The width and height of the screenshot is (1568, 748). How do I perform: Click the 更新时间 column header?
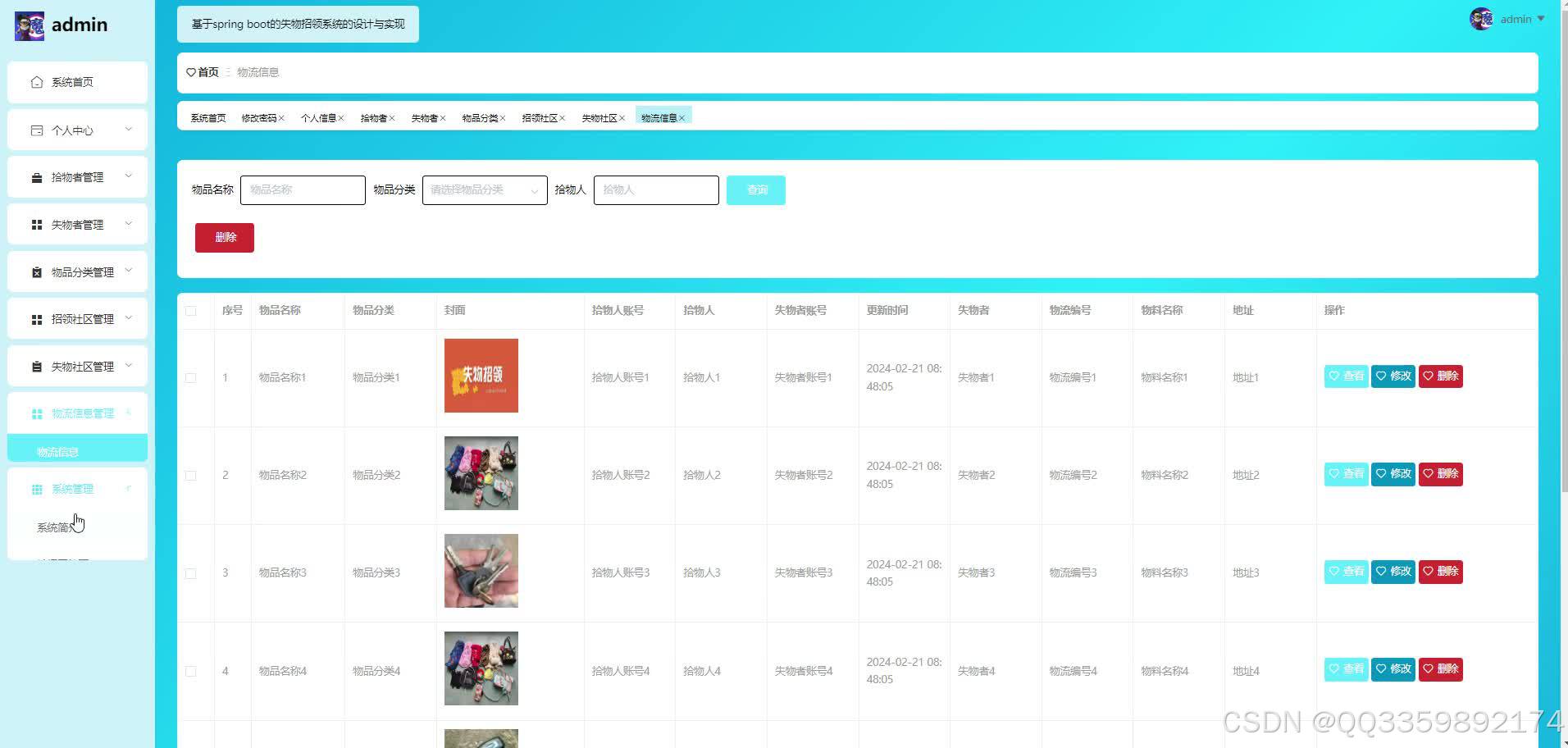[887, 311]
